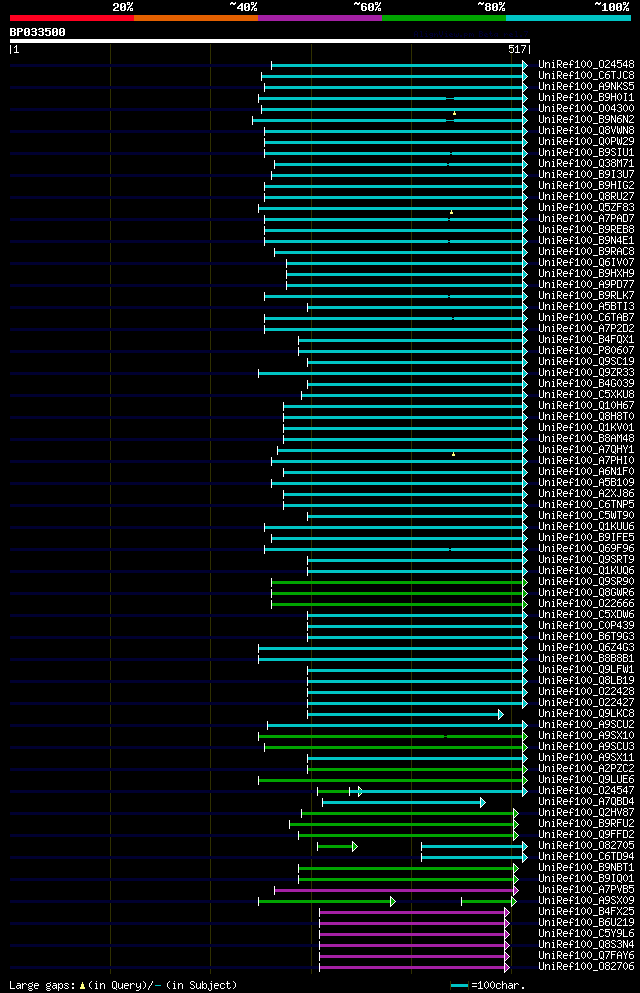640x993 pixels.
Task: Select label UniRef100_Q9ZR33
Action: coord(586,372)
